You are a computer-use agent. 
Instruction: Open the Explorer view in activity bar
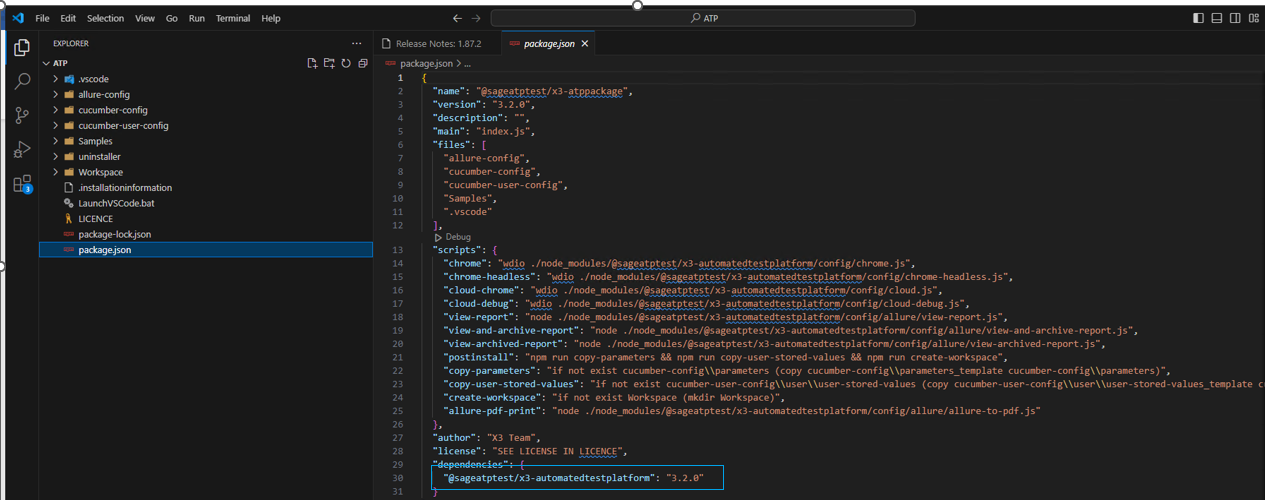tap(22, 47)
